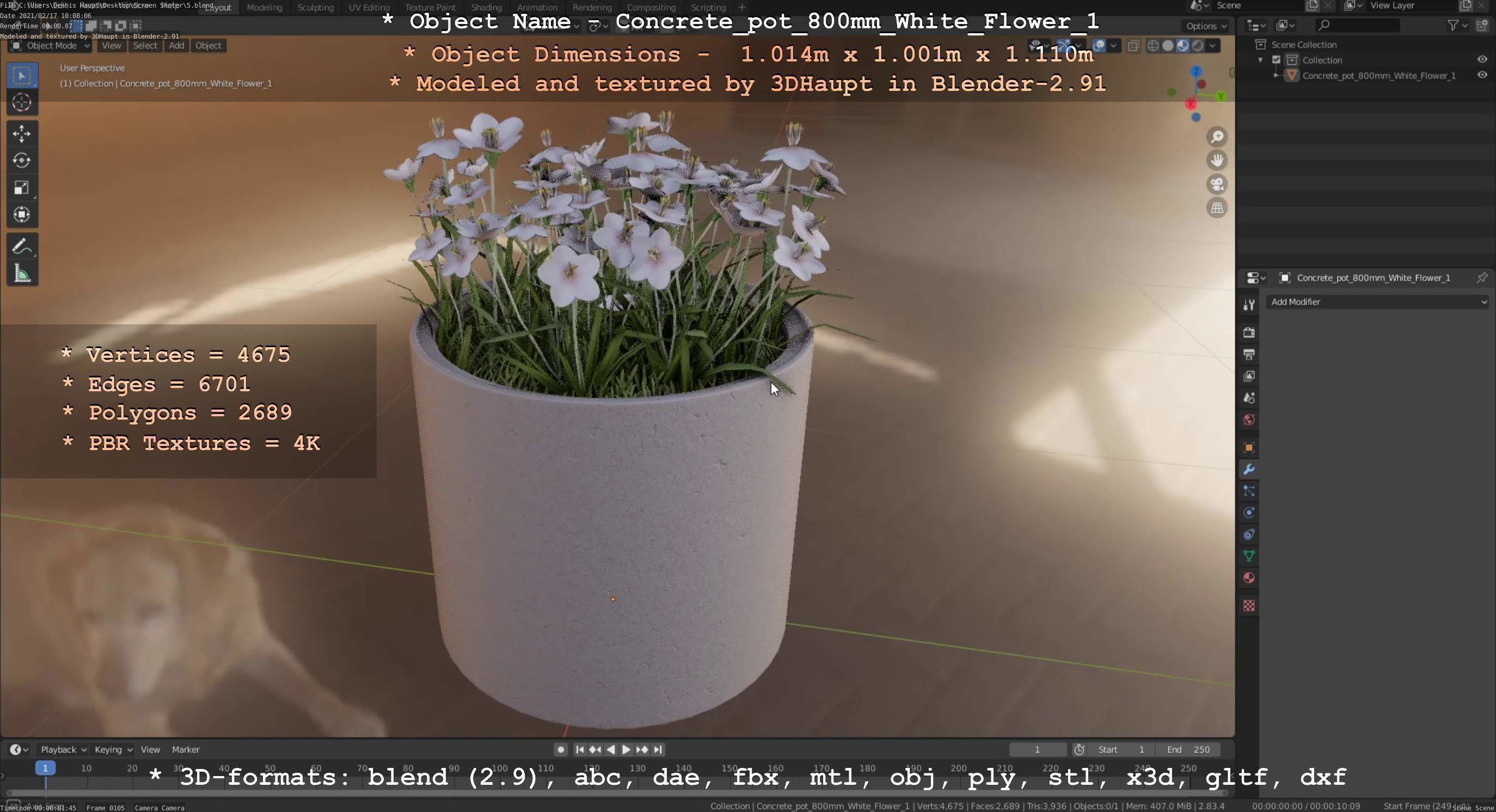Open the properties editor type dropdown
This screenshot has height=812, width=1496.
click(1256, 278)
